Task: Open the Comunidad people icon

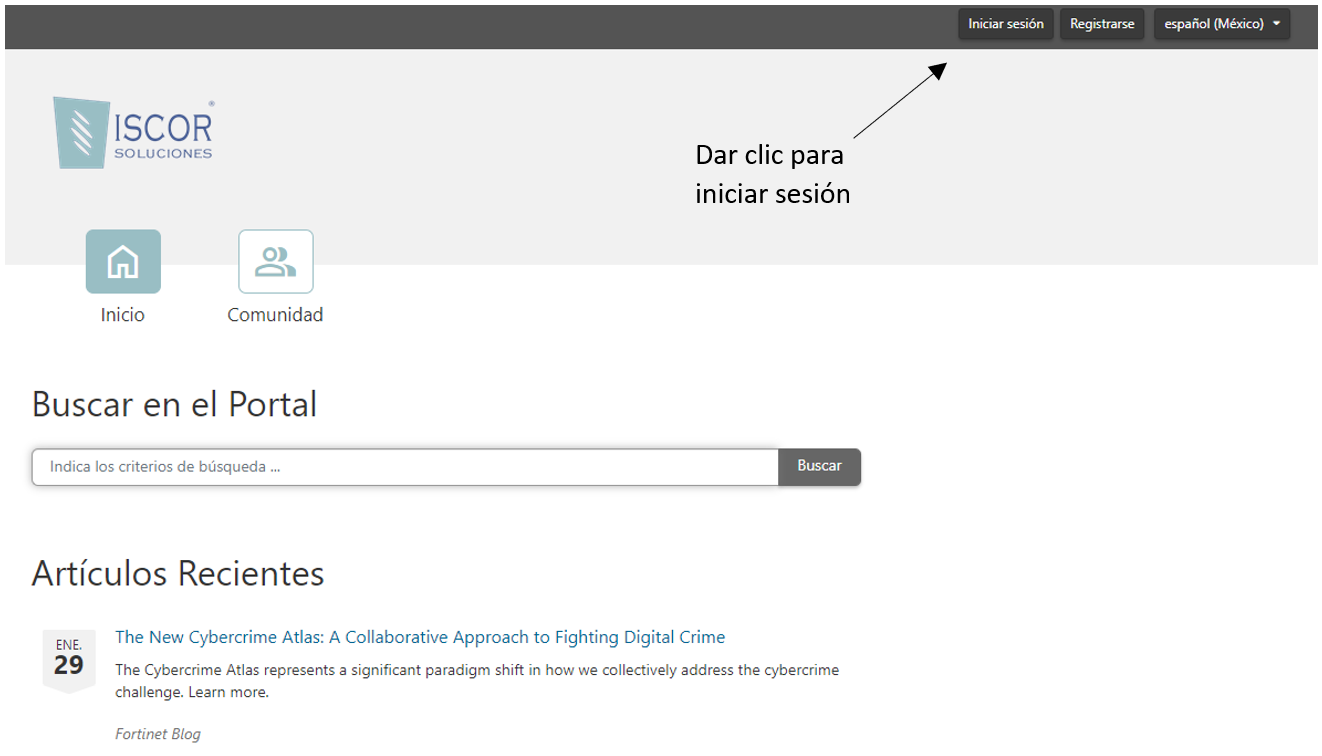Action: pos(275,262)
